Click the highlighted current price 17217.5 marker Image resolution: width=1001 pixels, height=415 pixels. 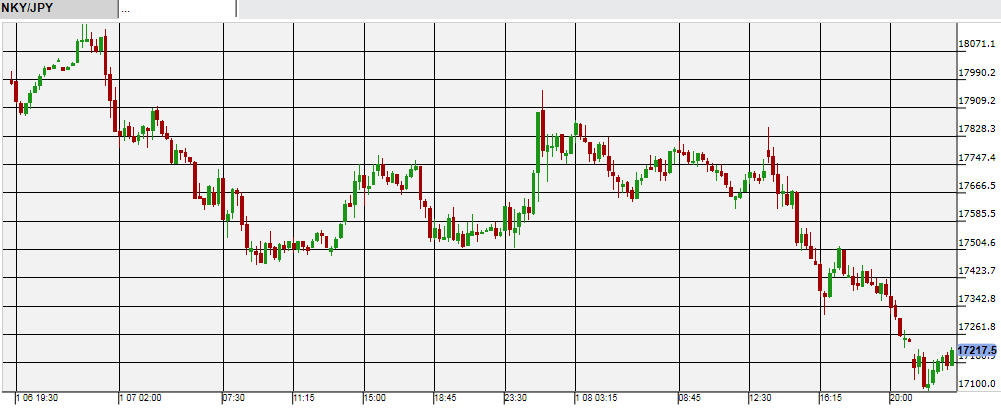(977, 351)
